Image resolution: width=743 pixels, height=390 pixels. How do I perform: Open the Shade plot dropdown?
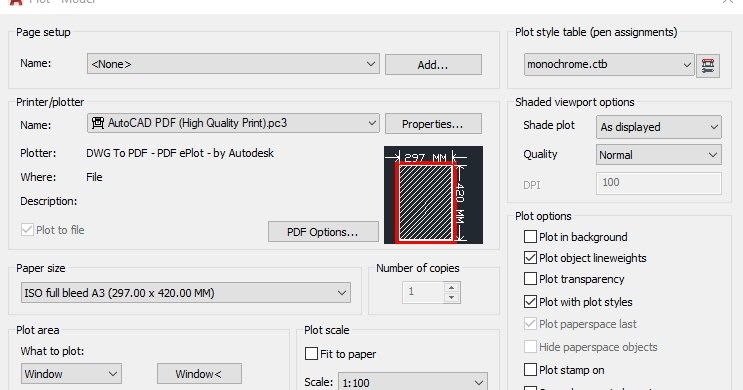[659, 127]
